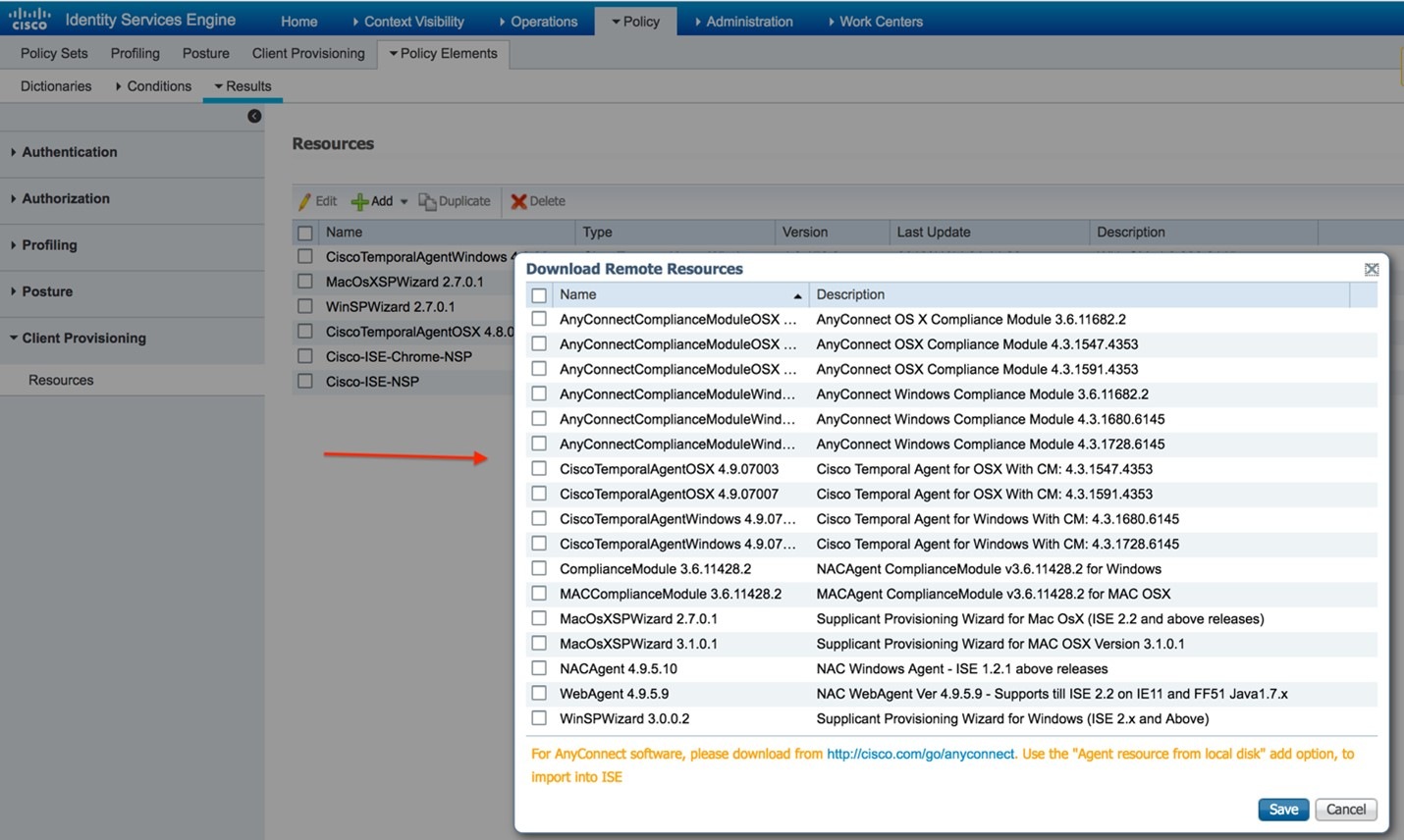Viewport: 1404px width, 840px height.
Task: Click the Edit pencil icon
Action: tap(304, 201)
